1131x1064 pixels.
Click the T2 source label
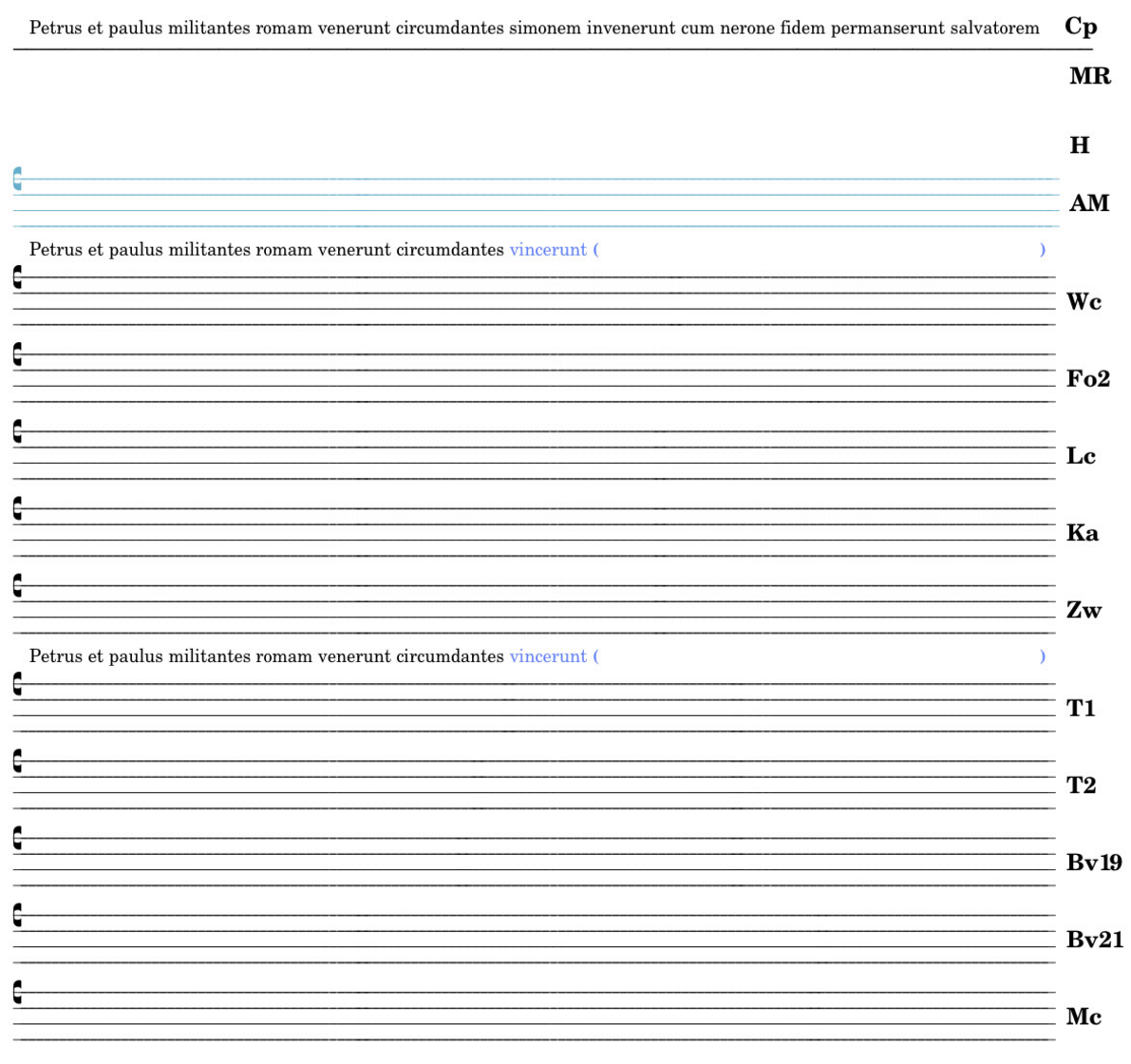pos(1081,786)
